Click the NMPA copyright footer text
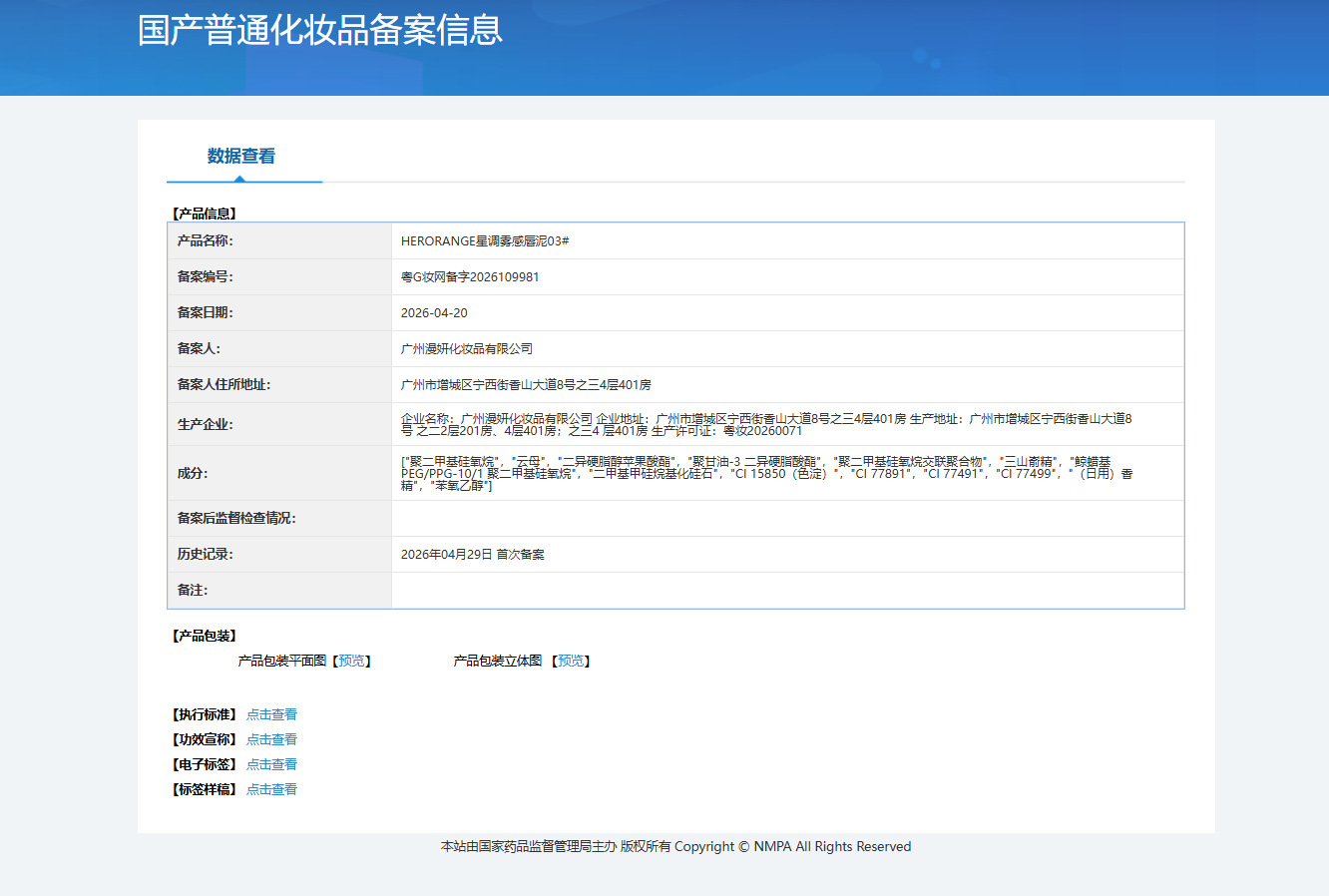1329x896 pixels. tap(675, 846)
